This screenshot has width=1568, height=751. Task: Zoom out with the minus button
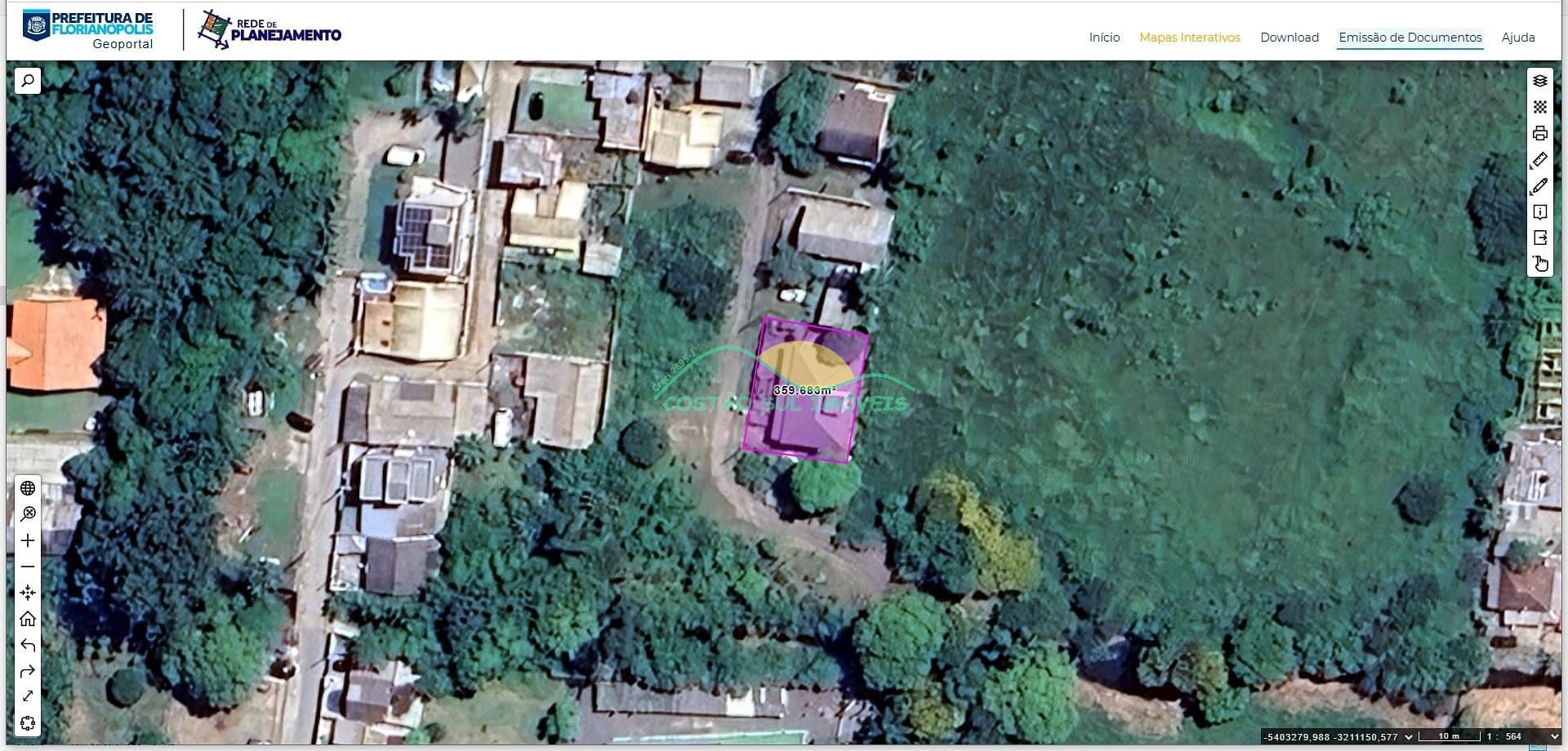(28, 567)
